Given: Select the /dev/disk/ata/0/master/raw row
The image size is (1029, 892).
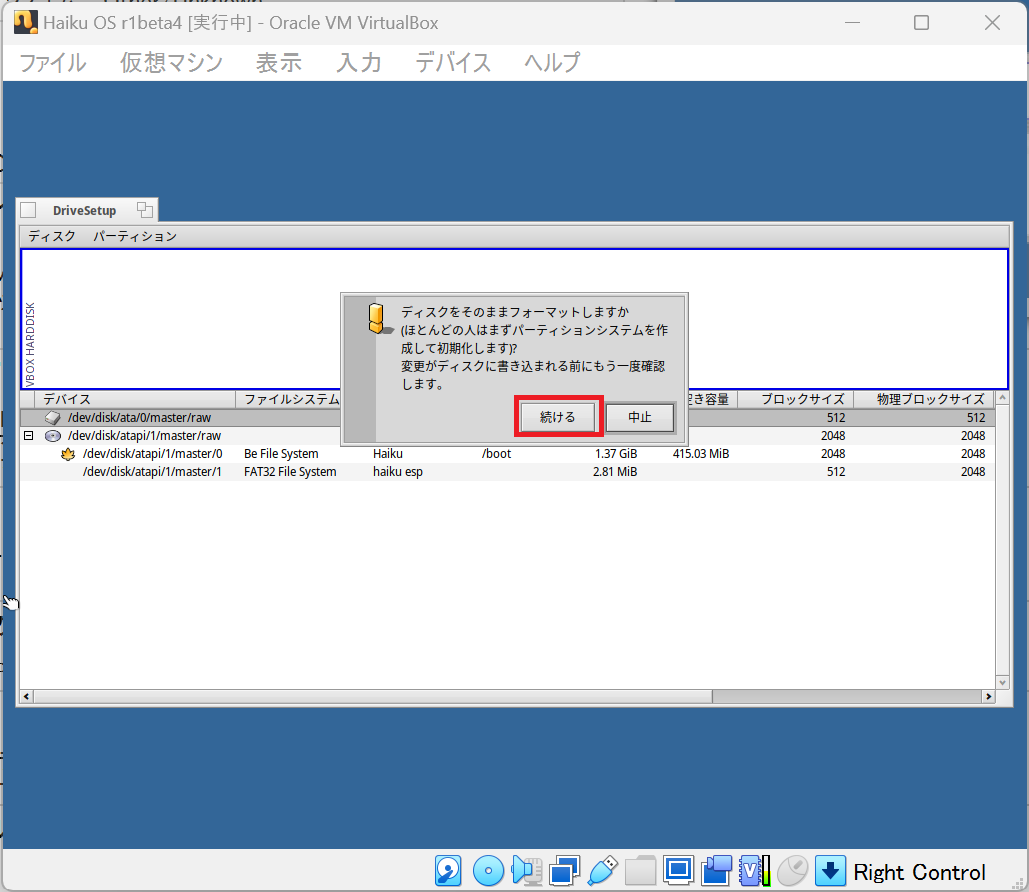Looking at the screenshot, I should pyautogui.click(x=507, y=417).
